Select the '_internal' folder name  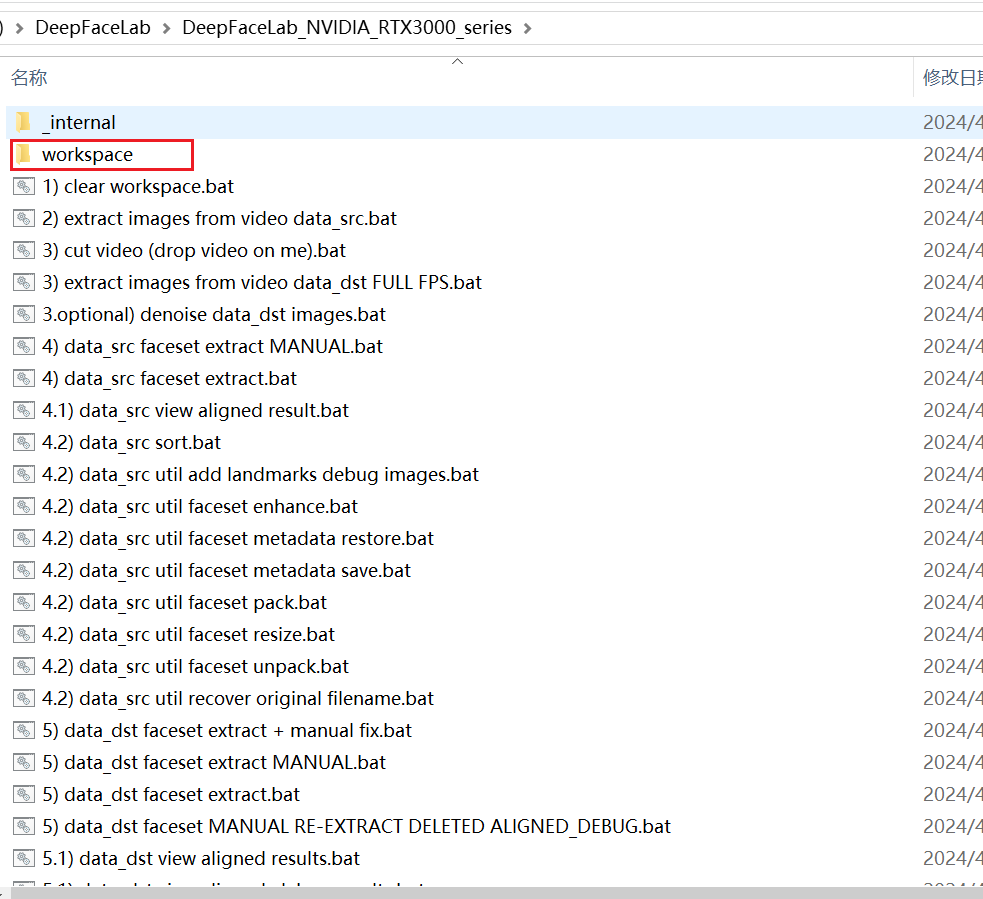pos(79,122)
